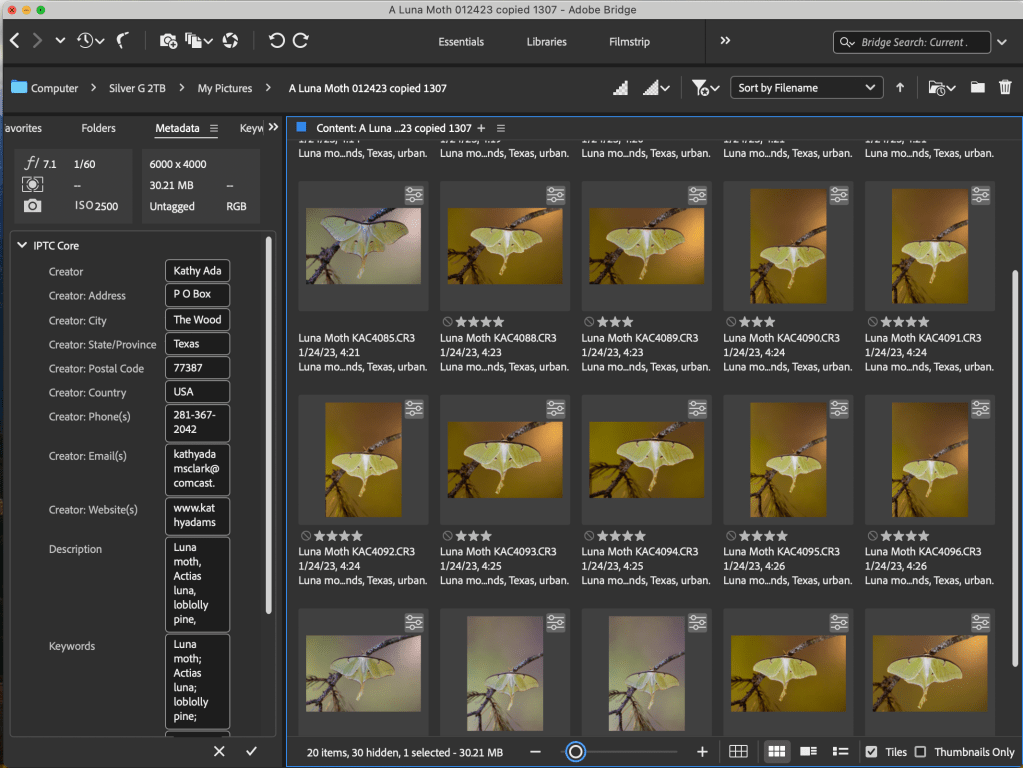
Task: Open the Sort by Filename dropdown
Action: pos(806,88)
